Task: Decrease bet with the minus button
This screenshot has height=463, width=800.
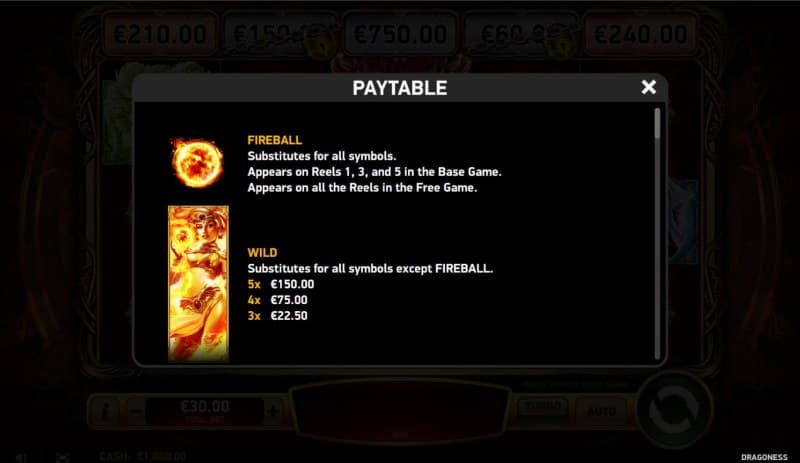Action: 135,410
